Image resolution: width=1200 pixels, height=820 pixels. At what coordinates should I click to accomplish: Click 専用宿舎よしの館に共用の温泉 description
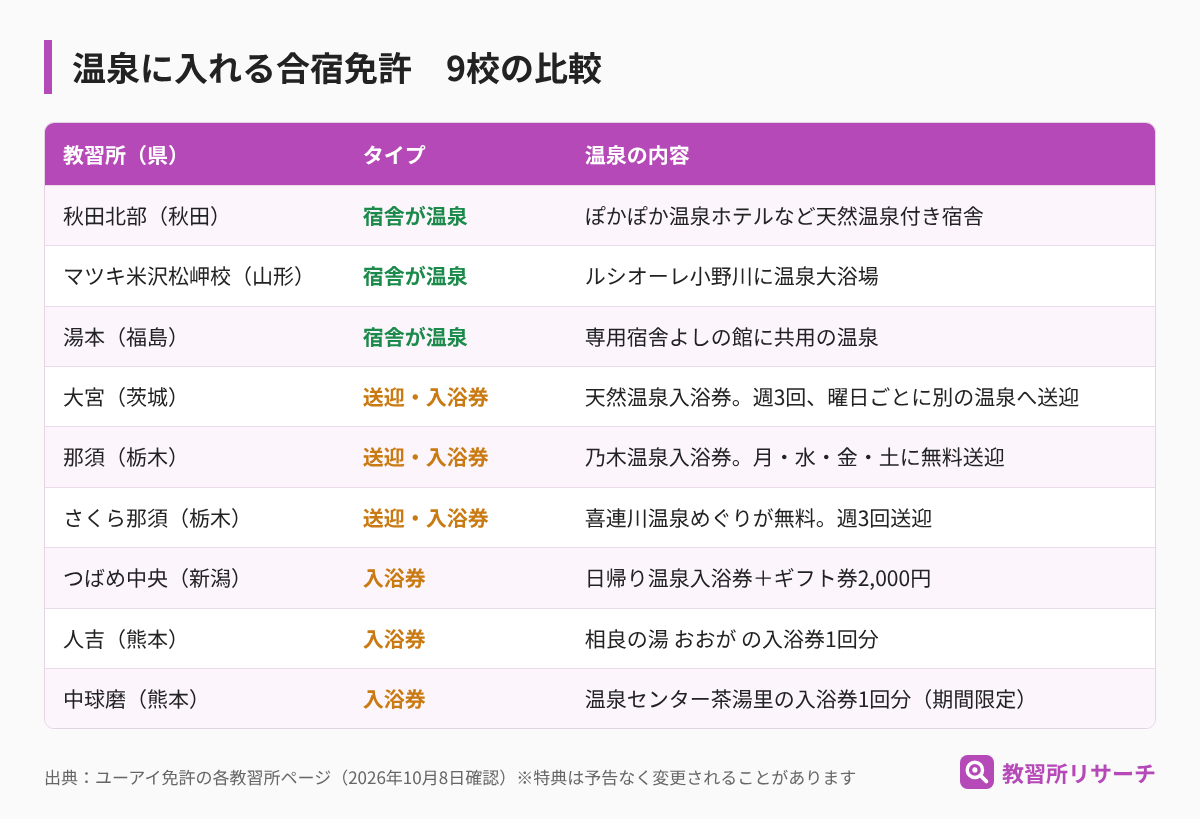click(732, 337)
